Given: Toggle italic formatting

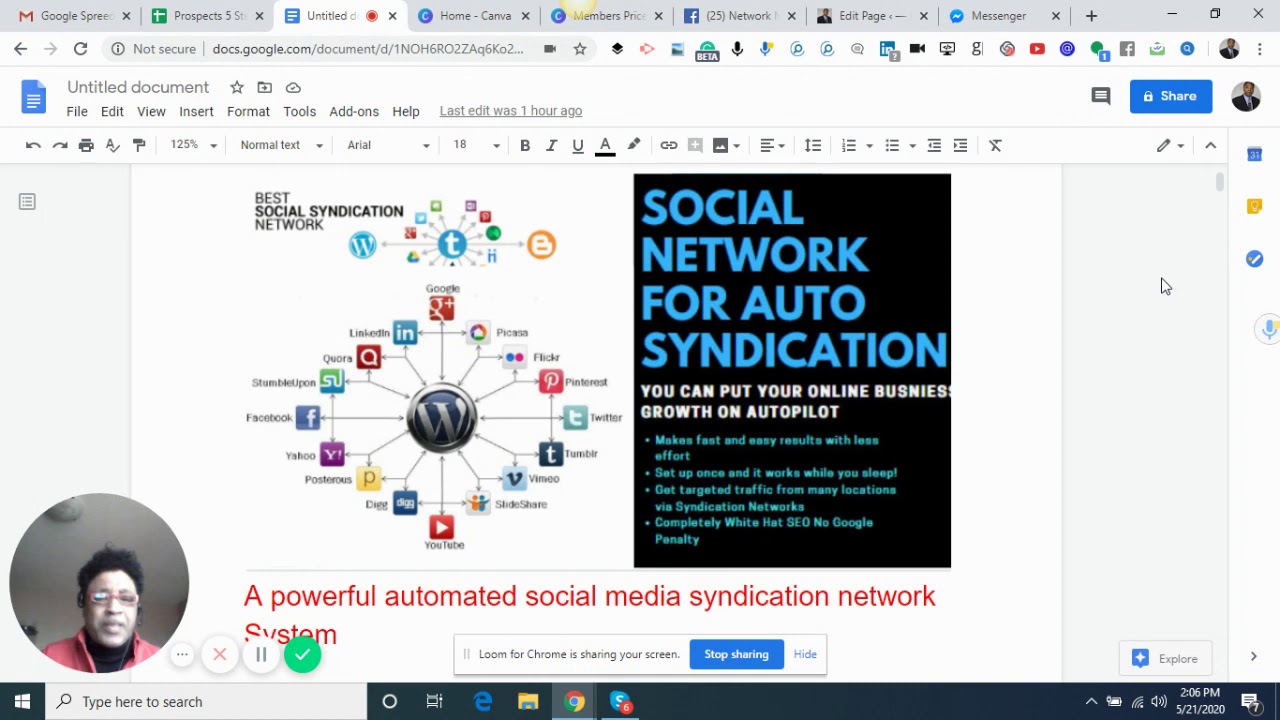Looking at the screenshot, I should coord(551,145).
